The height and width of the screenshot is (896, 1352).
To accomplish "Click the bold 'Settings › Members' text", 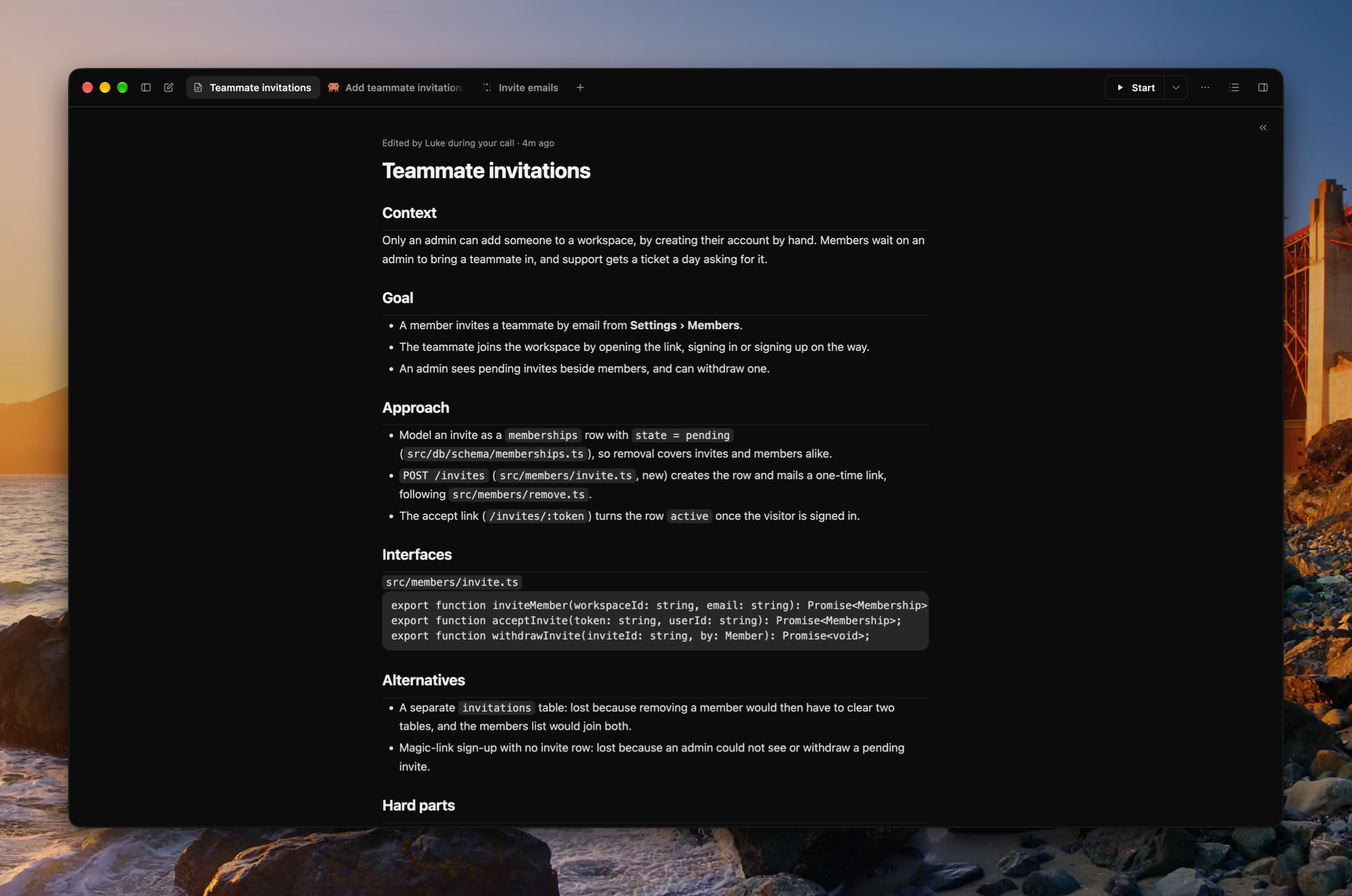I will pos(684,325).
